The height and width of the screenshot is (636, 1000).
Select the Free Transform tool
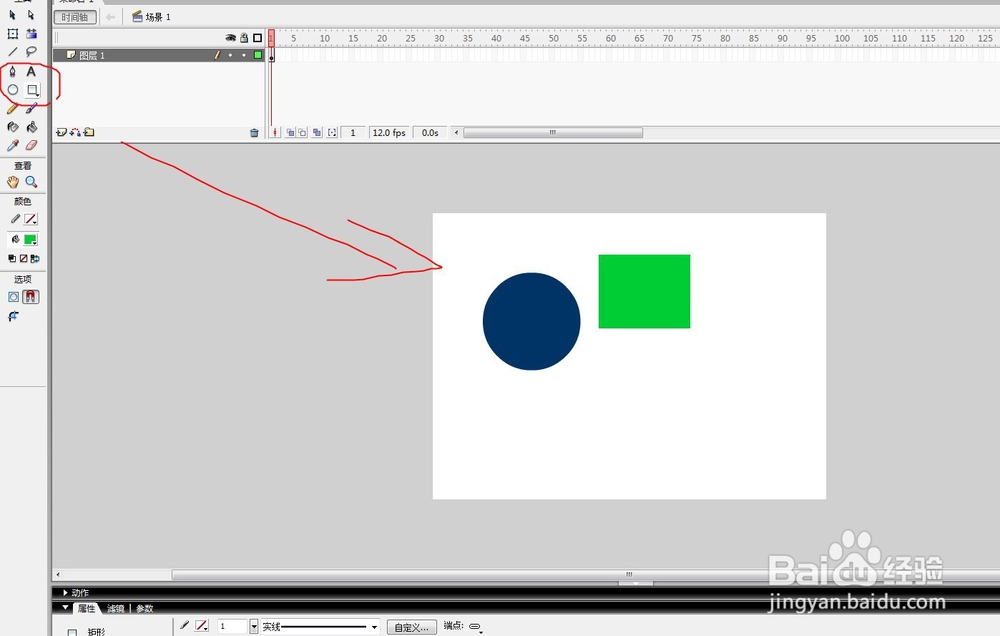[x=12, y=34]
